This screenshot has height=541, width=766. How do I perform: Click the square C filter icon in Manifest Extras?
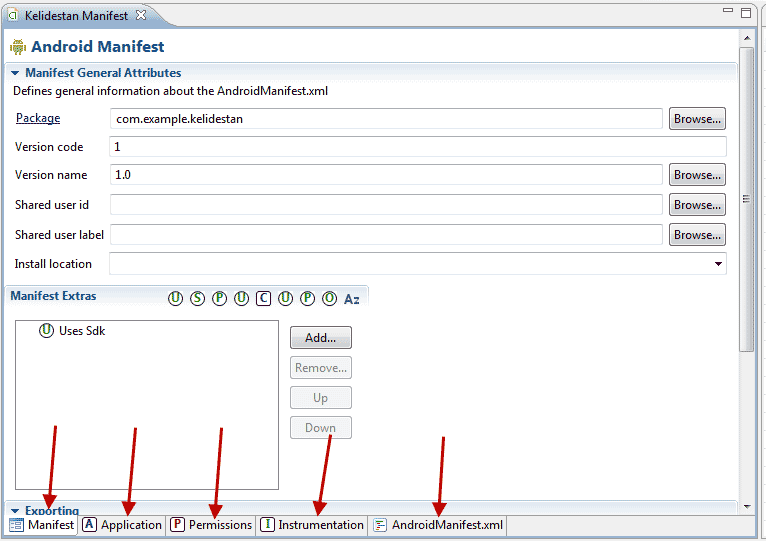click(x=263, y=298)
